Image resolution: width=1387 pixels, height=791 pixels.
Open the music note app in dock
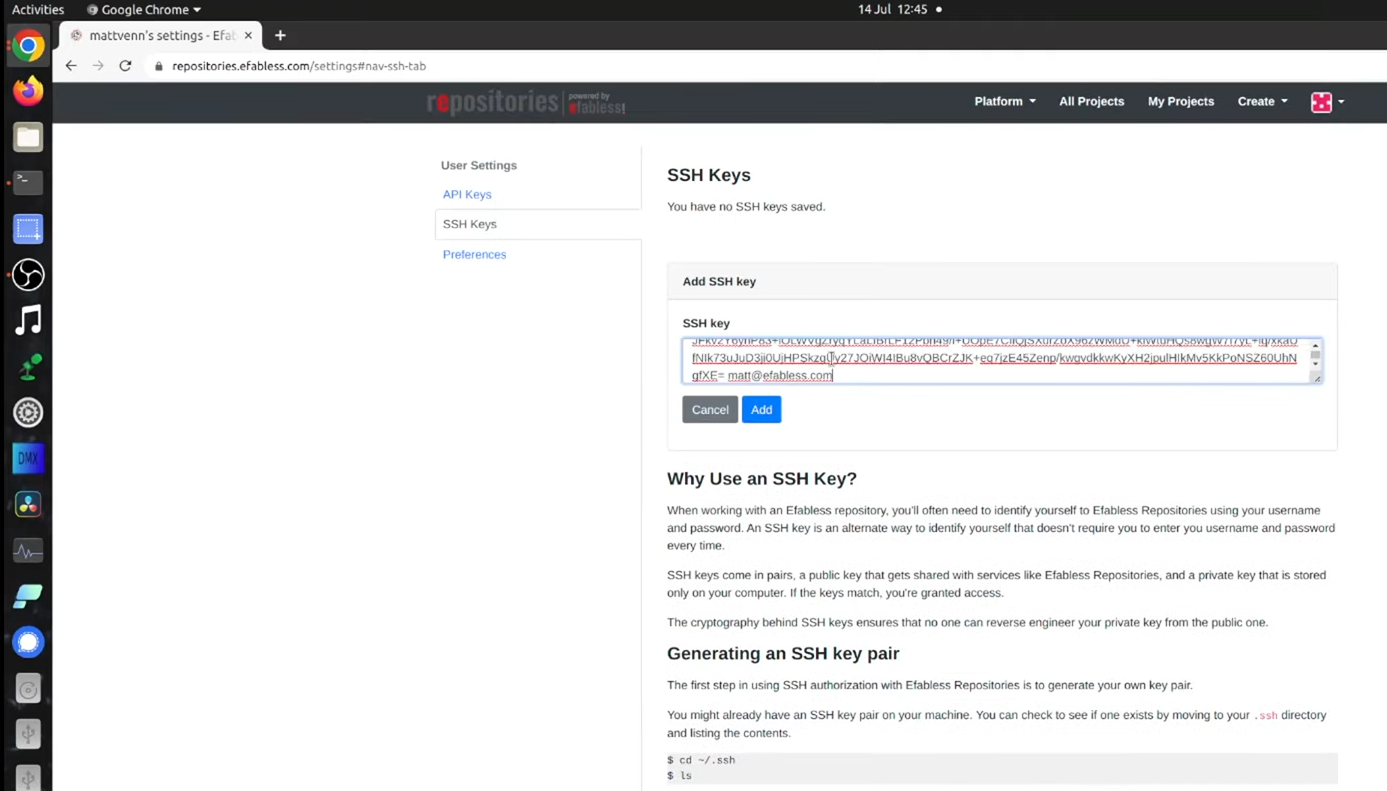28,320
